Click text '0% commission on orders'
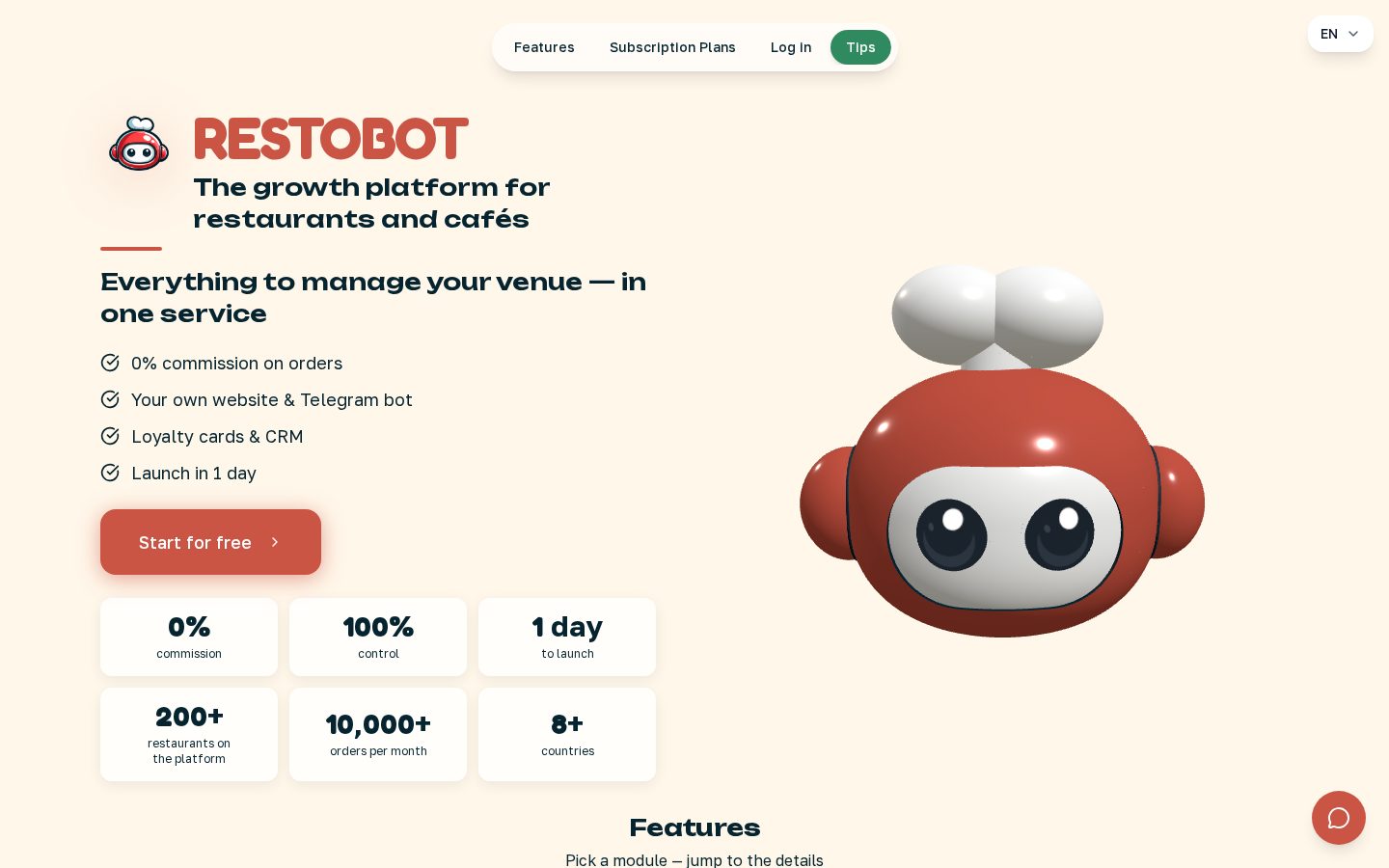The width and height of the screenshot is (1389, 868). click(236, 364)
